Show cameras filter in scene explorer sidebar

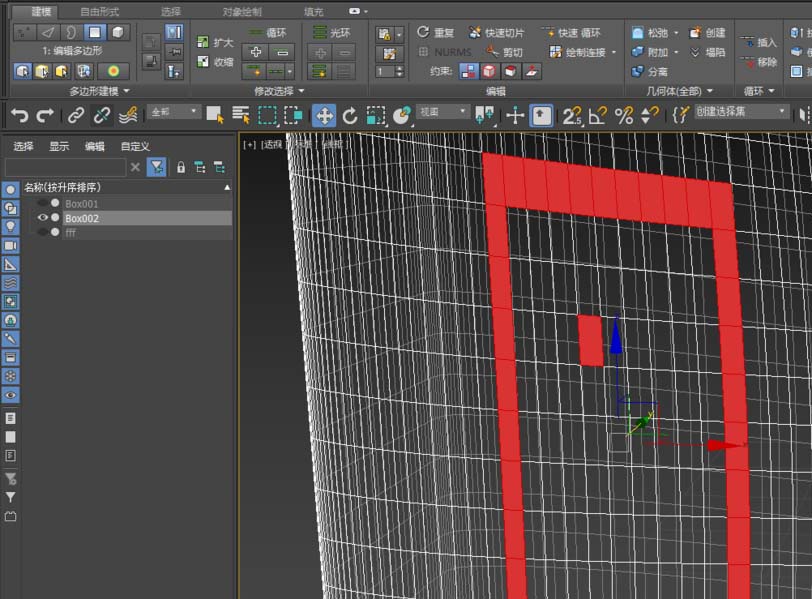(10, 245)
